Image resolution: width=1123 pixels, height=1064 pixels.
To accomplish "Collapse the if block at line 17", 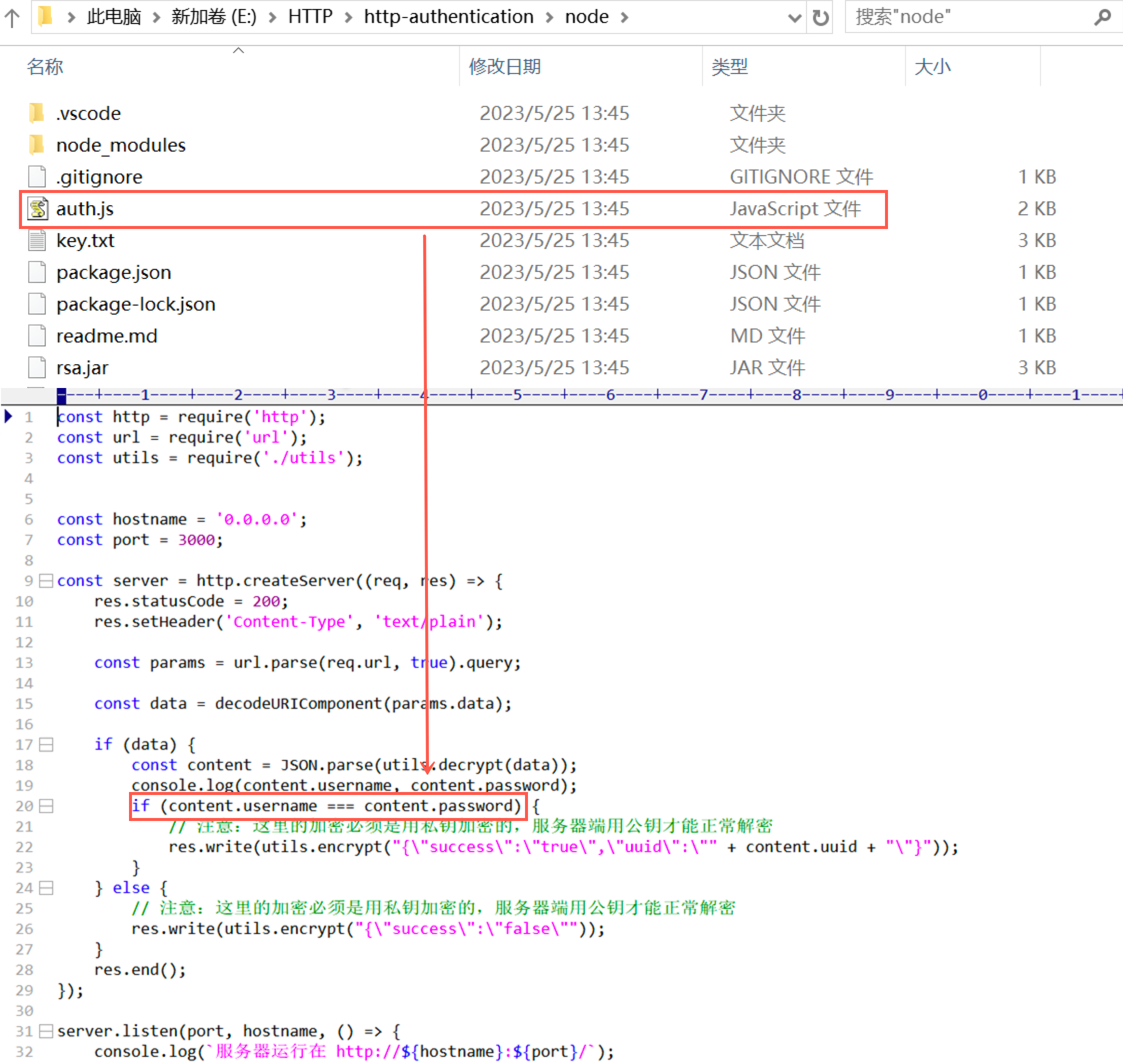I will click(x=46, y=744).
